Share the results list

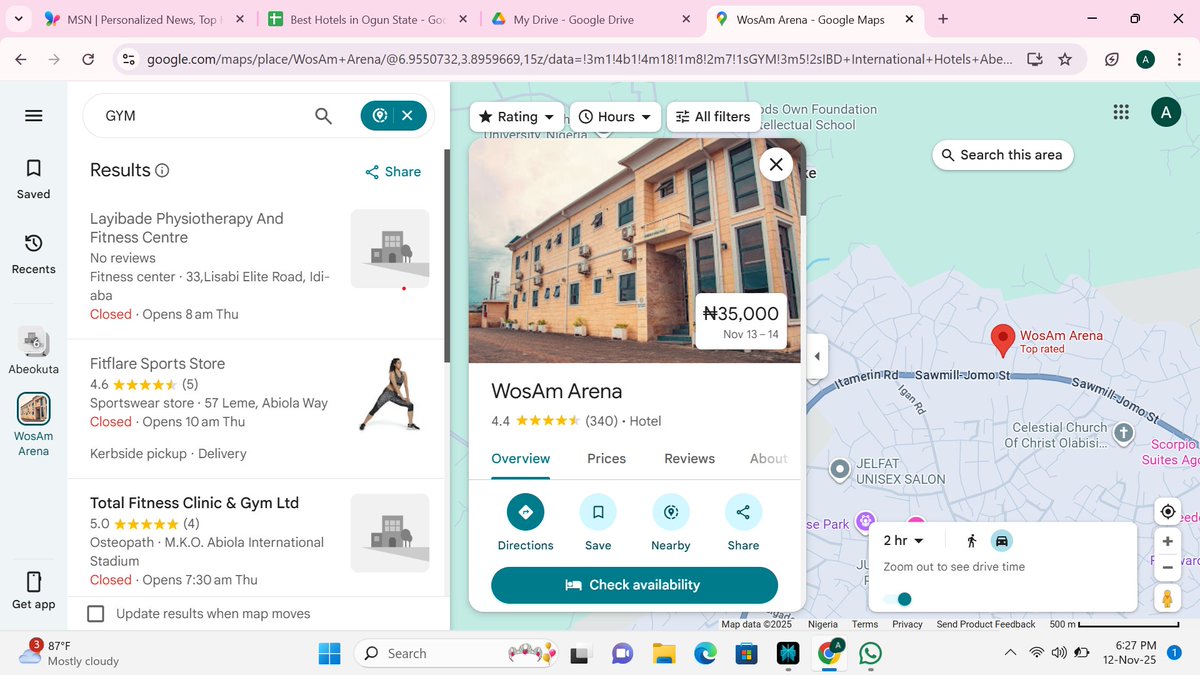[x=393, y=171]
